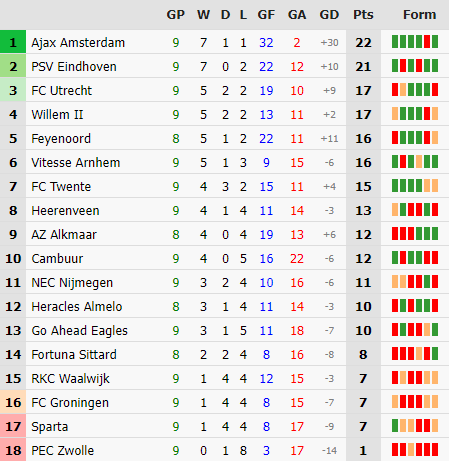Open the Heracles Almelo team link
This screenshot has width=449, height=461.
[77, 307]
